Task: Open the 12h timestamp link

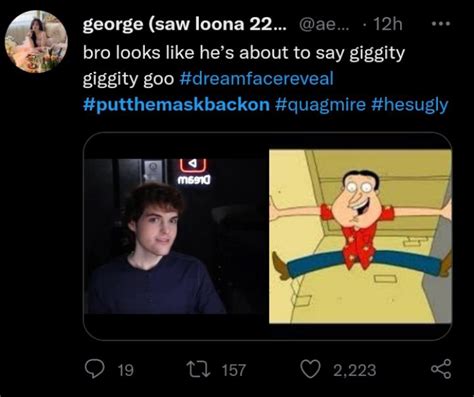Action: coord(388,24)
